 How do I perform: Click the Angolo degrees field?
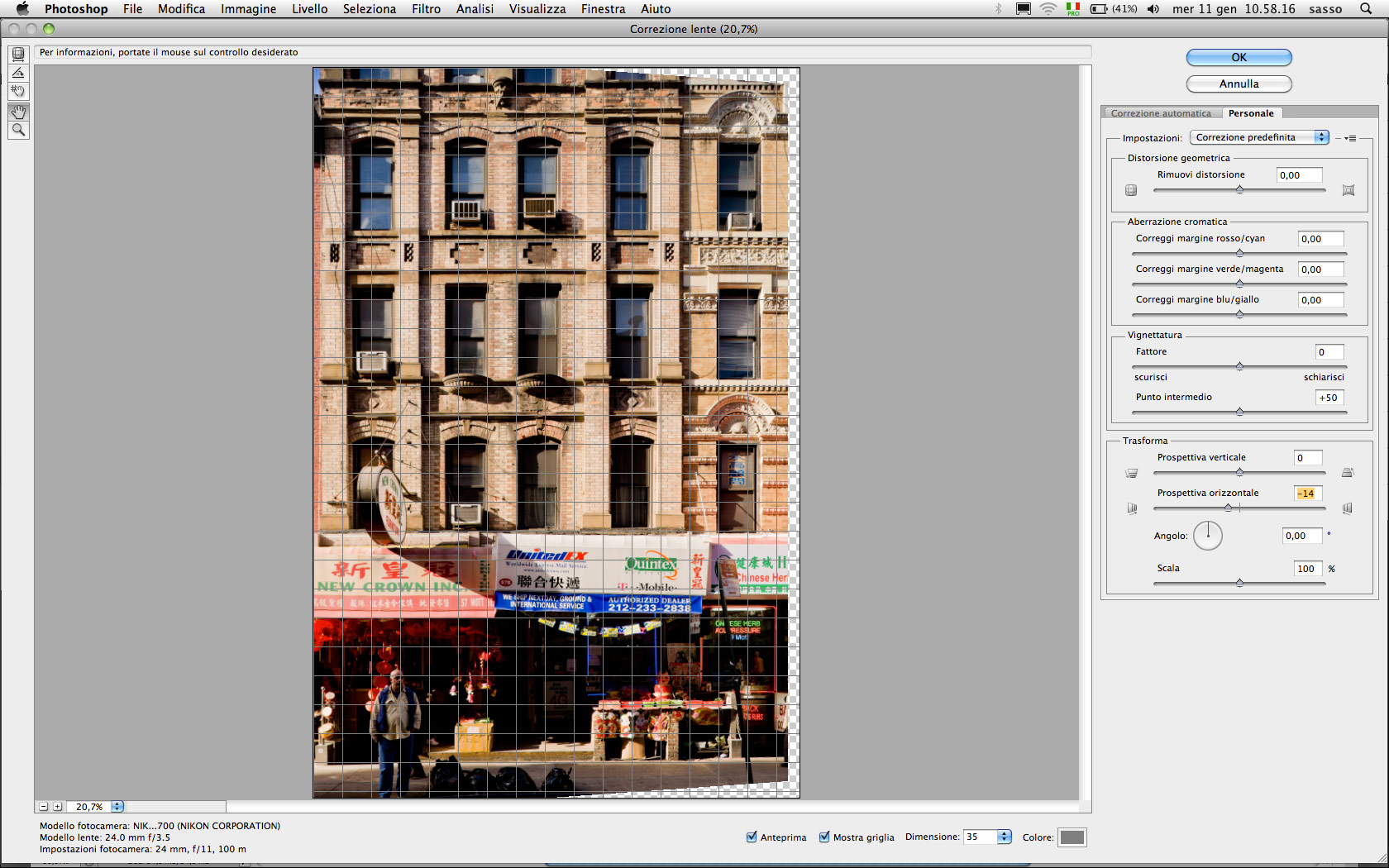pyautogui.click(x=1302, y=536)
